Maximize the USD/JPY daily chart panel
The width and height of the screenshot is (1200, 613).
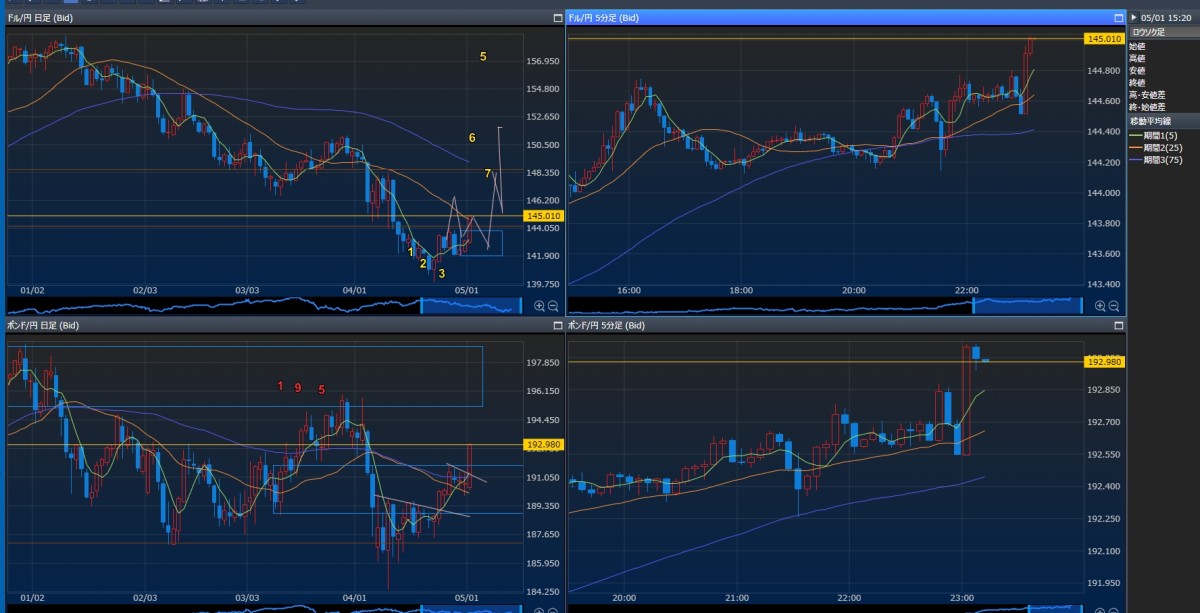[x=558, y=18]
